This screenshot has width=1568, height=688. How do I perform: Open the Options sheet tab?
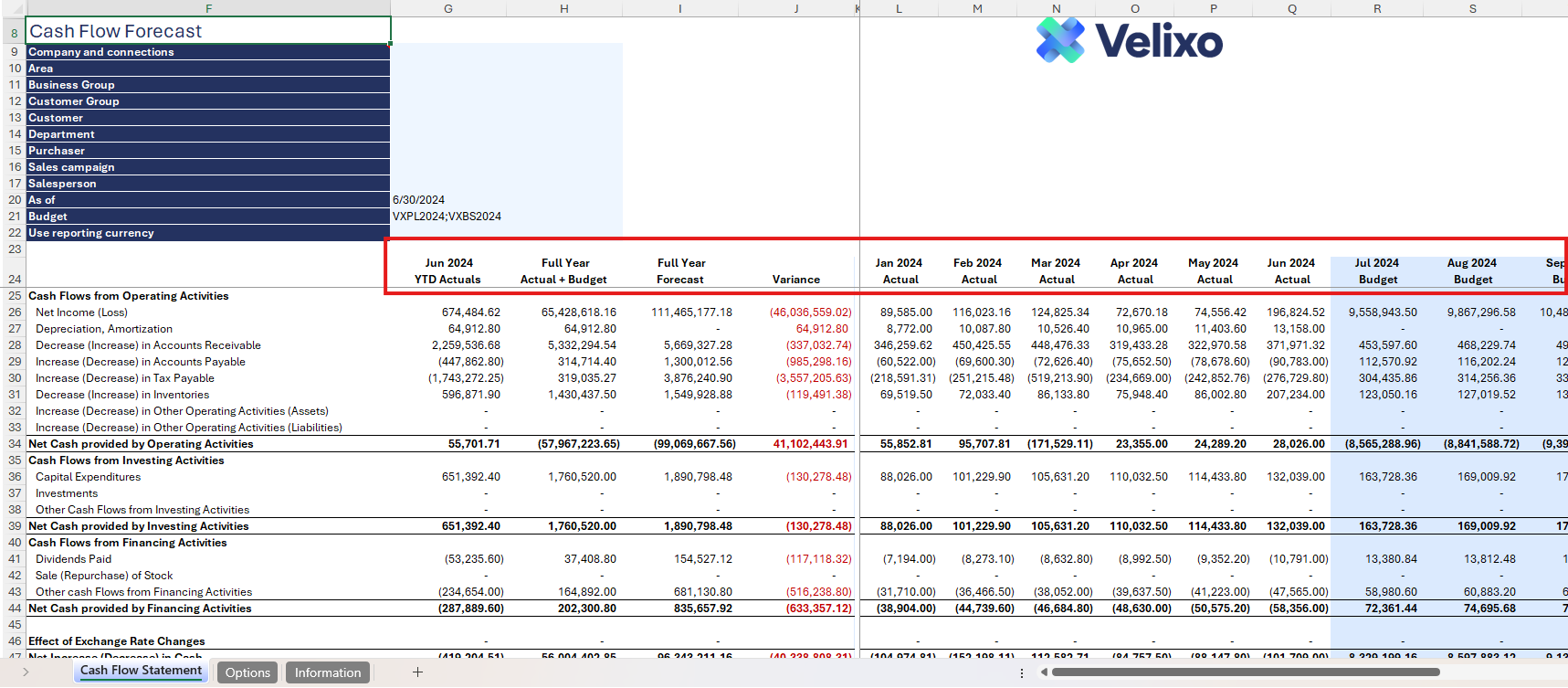[247, 672]
